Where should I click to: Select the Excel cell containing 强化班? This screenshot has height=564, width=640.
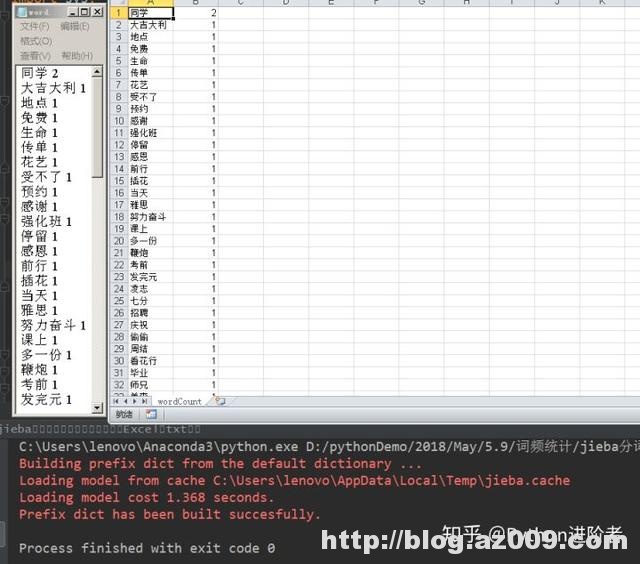coord(150,133)
